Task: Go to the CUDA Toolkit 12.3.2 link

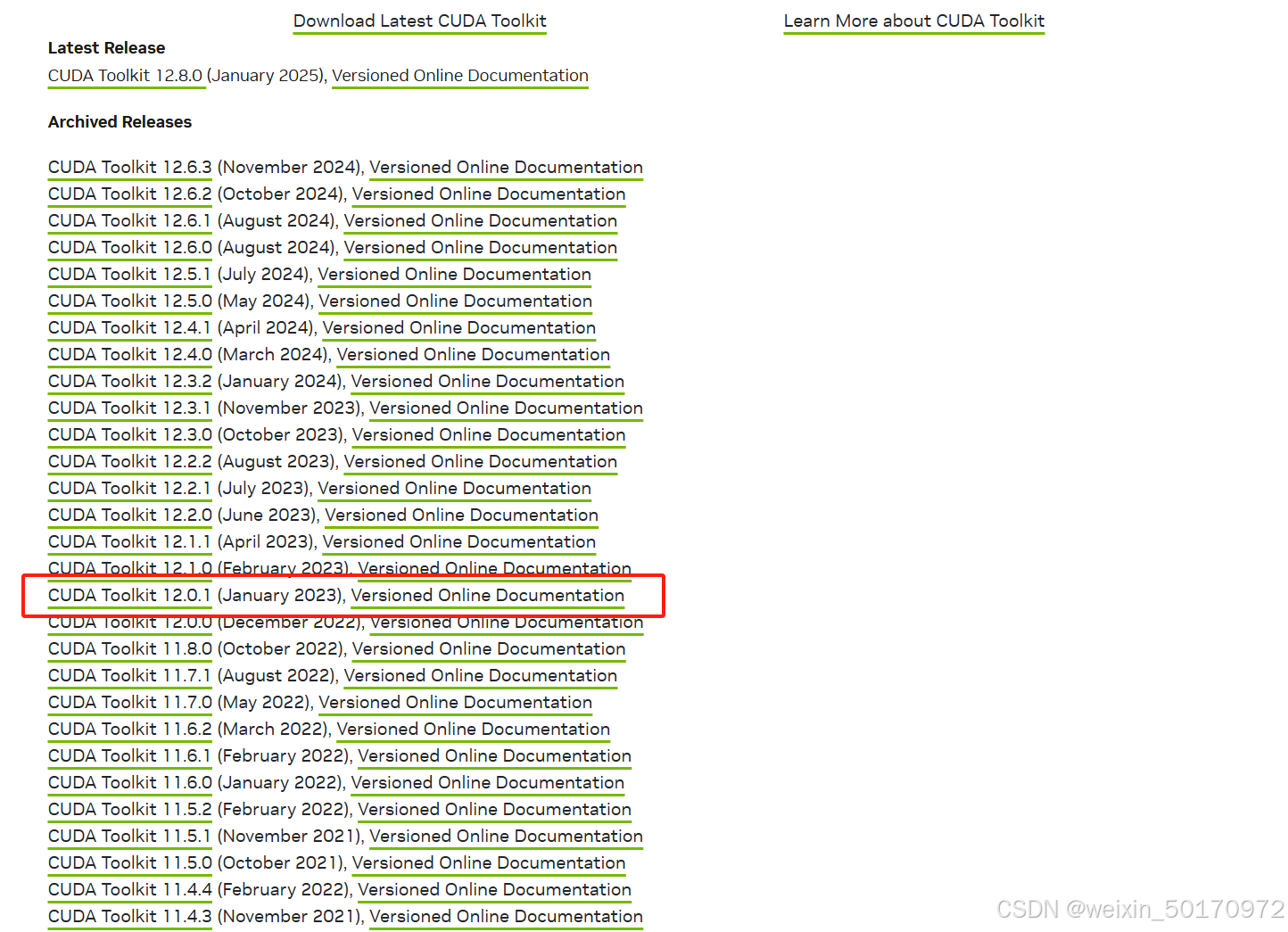Action: (x=130, y=381)
